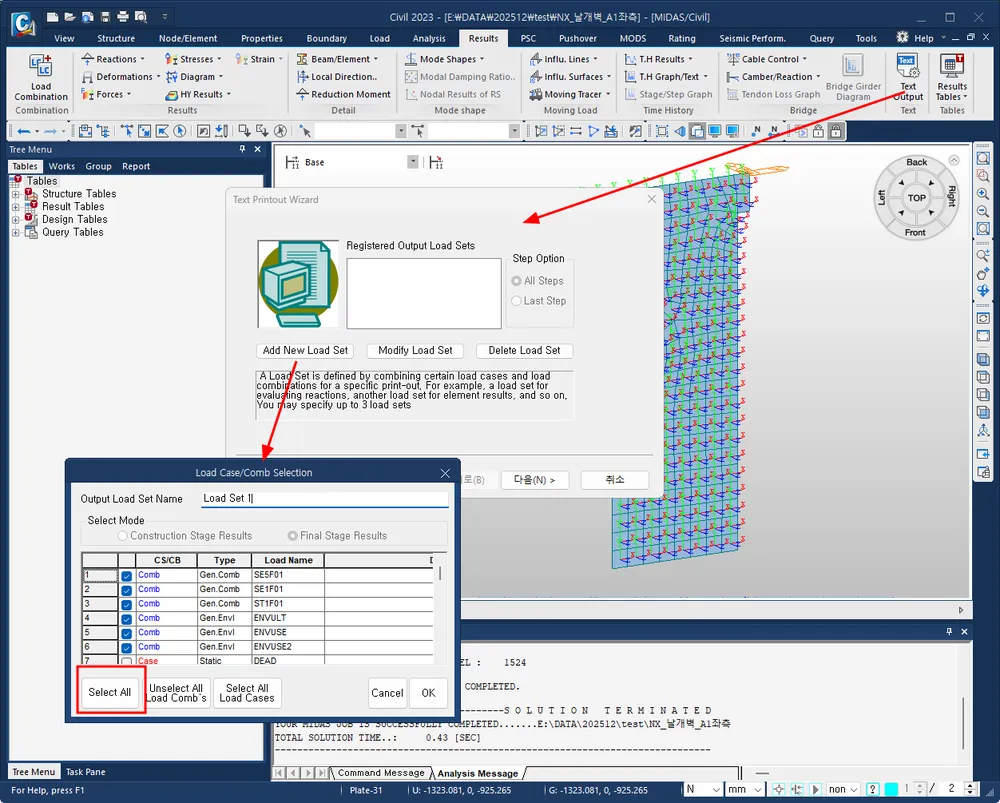Expand Design Tables tree node
Viewport: 1000px width, 803px height.
[15, 219]
